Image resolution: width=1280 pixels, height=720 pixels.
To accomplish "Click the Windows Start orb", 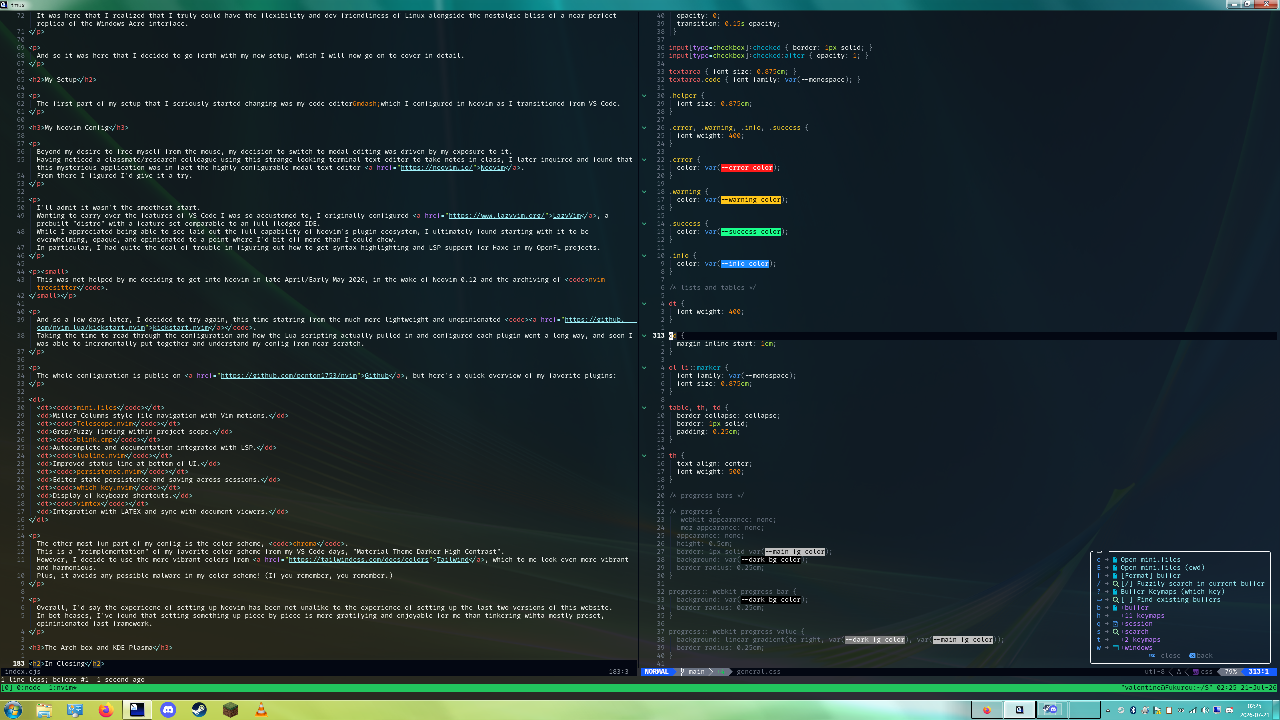I will [x=13, y=710].
